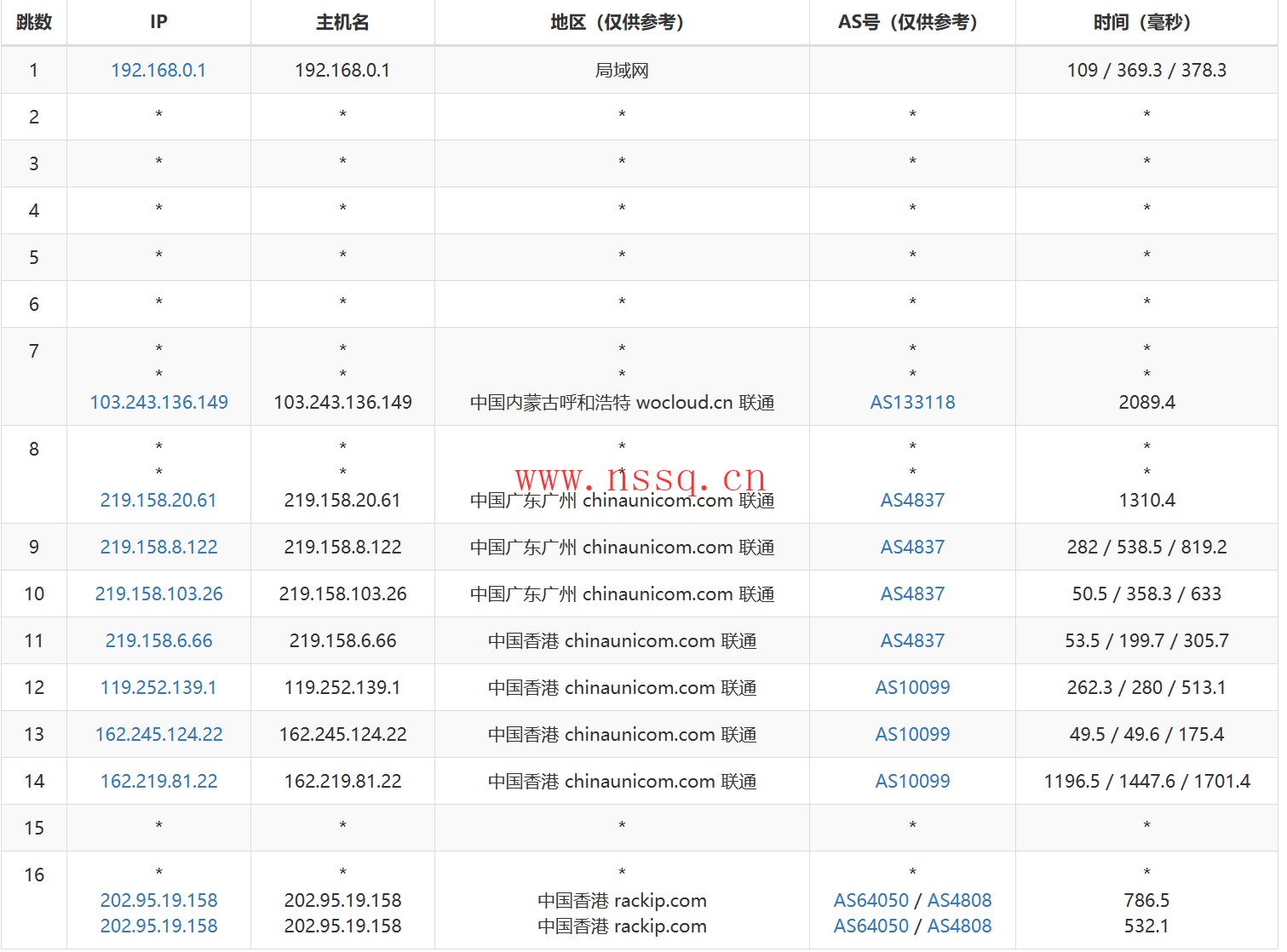1287x952 pixels.
Task: Select time value 49.5 / 49.6 / 175.4
Action: (1146, 734)
